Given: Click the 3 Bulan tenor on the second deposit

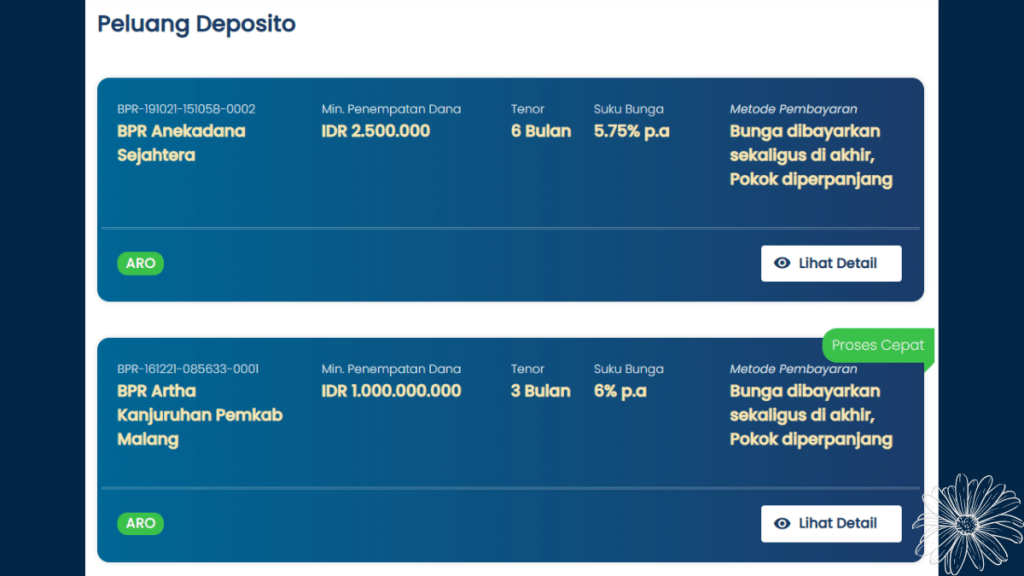Looking at the screenshot, I should 540,391.
